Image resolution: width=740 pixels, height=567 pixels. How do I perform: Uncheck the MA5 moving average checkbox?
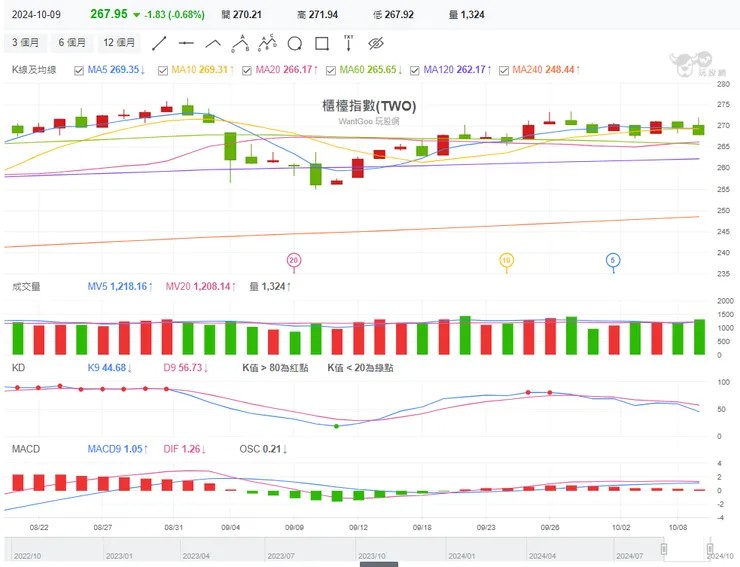point(79,70)
